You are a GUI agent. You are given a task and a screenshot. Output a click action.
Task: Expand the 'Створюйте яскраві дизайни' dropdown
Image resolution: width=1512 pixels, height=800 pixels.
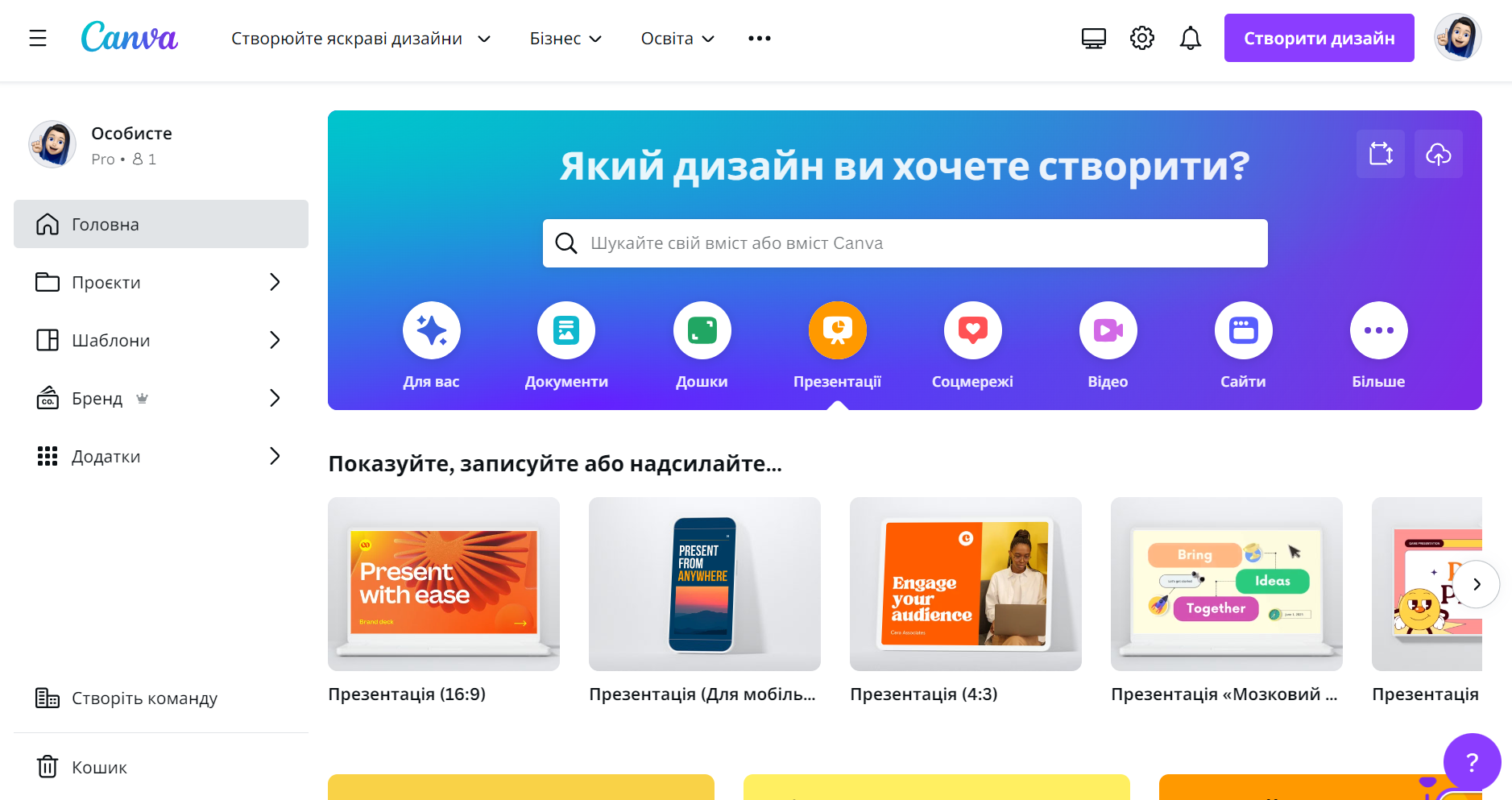[361, 39]
